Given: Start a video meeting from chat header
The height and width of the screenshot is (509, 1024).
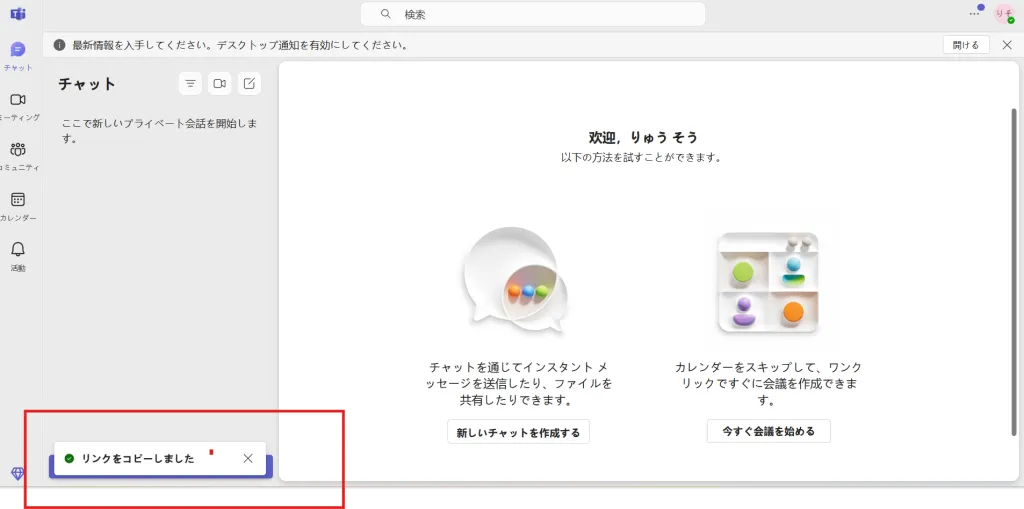Looking at the screenshot, I should pos(219,84).
